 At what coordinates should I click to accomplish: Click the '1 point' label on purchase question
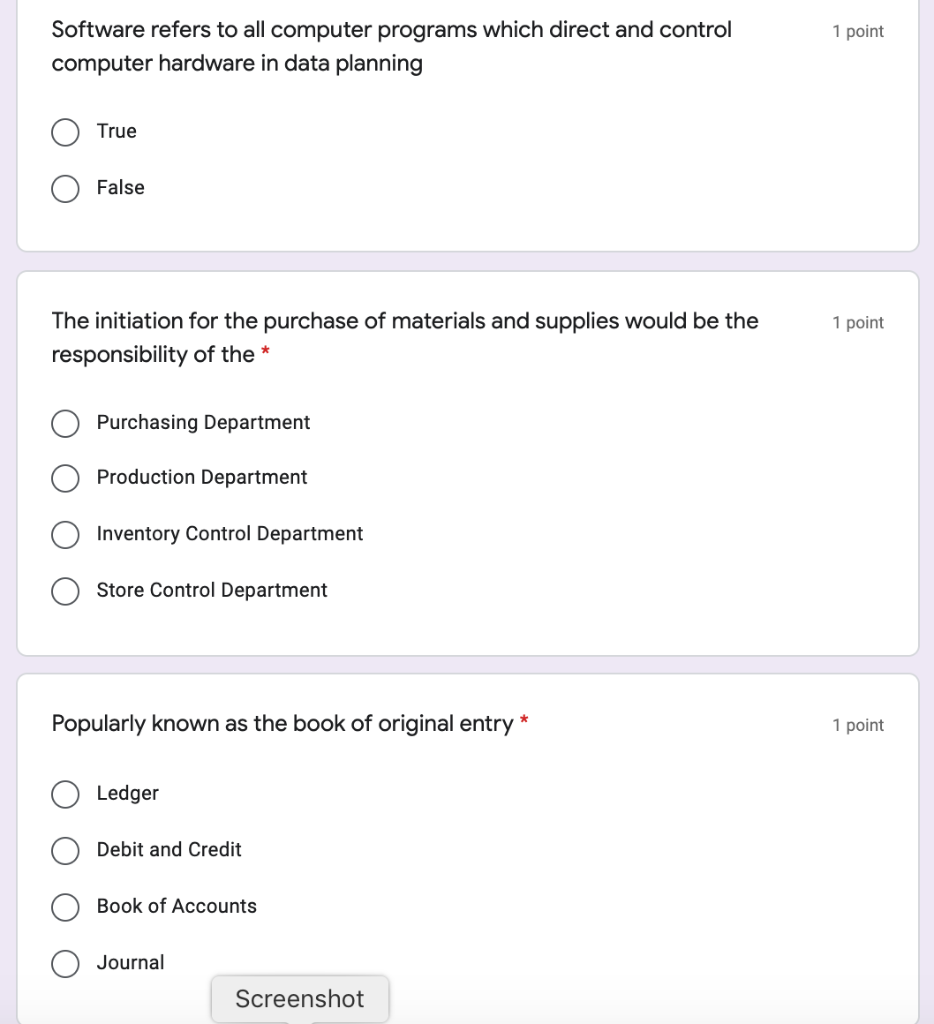pyautogui.click(x=858, y=323)
